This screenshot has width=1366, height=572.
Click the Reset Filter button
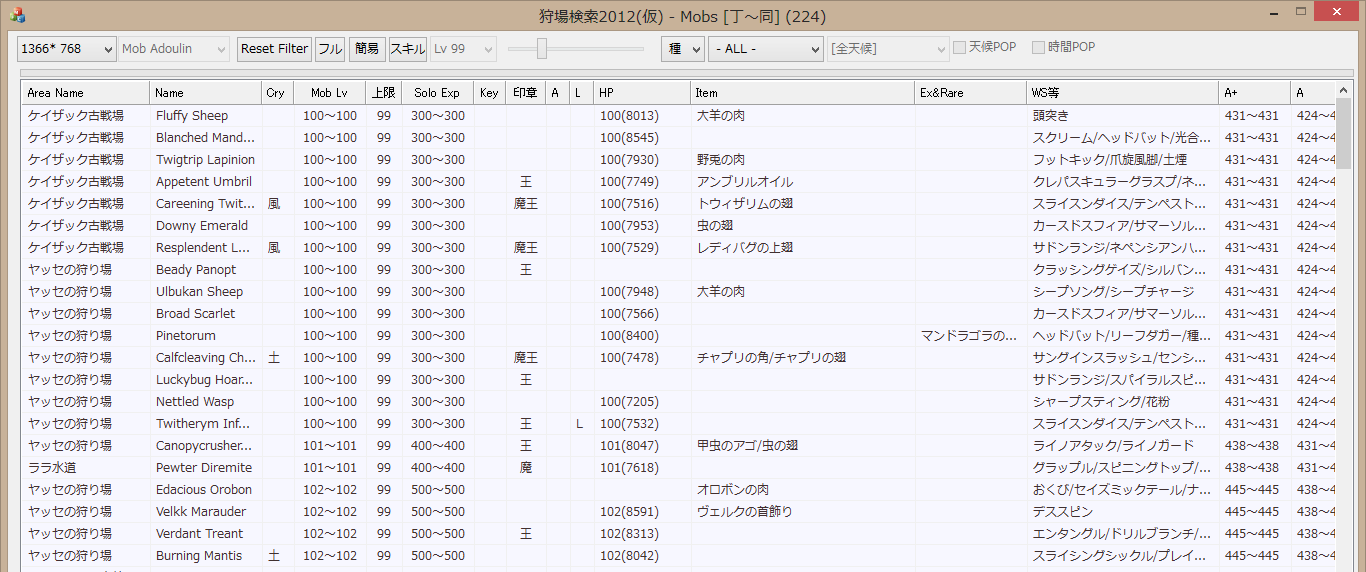coord(275,49)
